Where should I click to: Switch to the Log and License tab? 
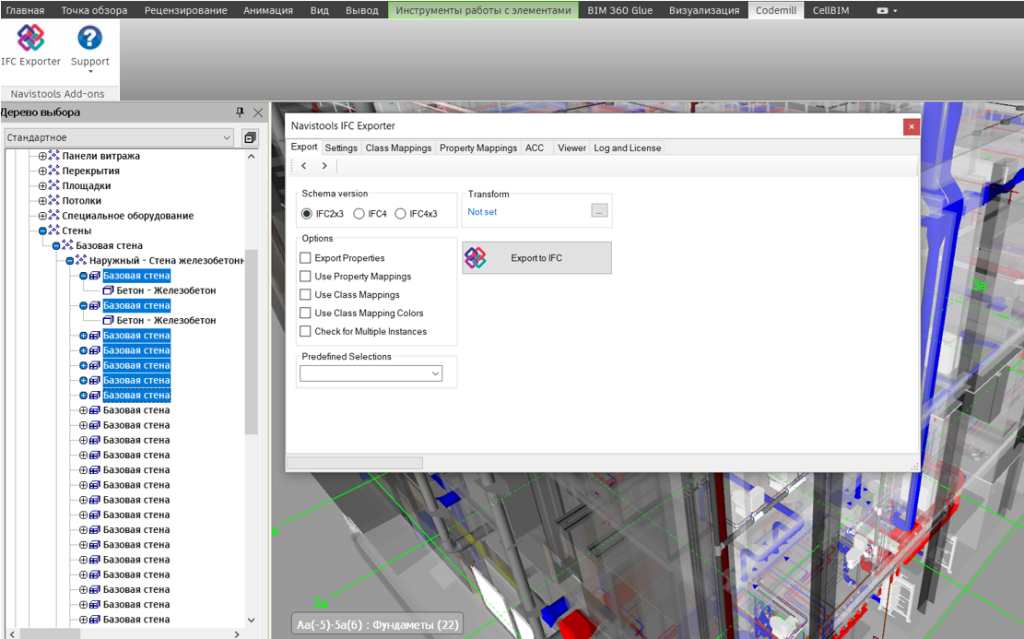click(627, 148)
